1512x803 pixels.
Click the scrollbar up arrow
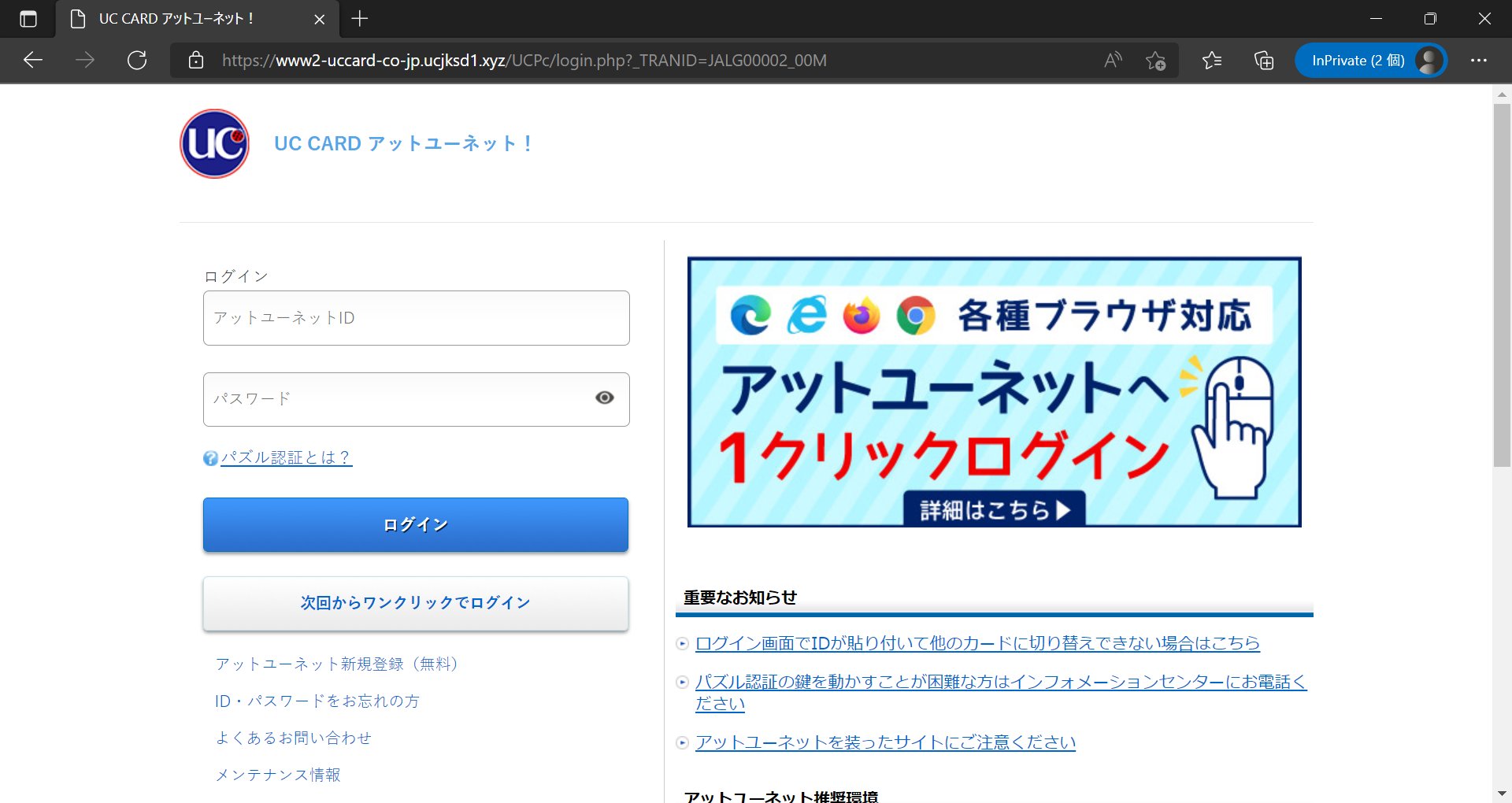tap(1502, 94)
